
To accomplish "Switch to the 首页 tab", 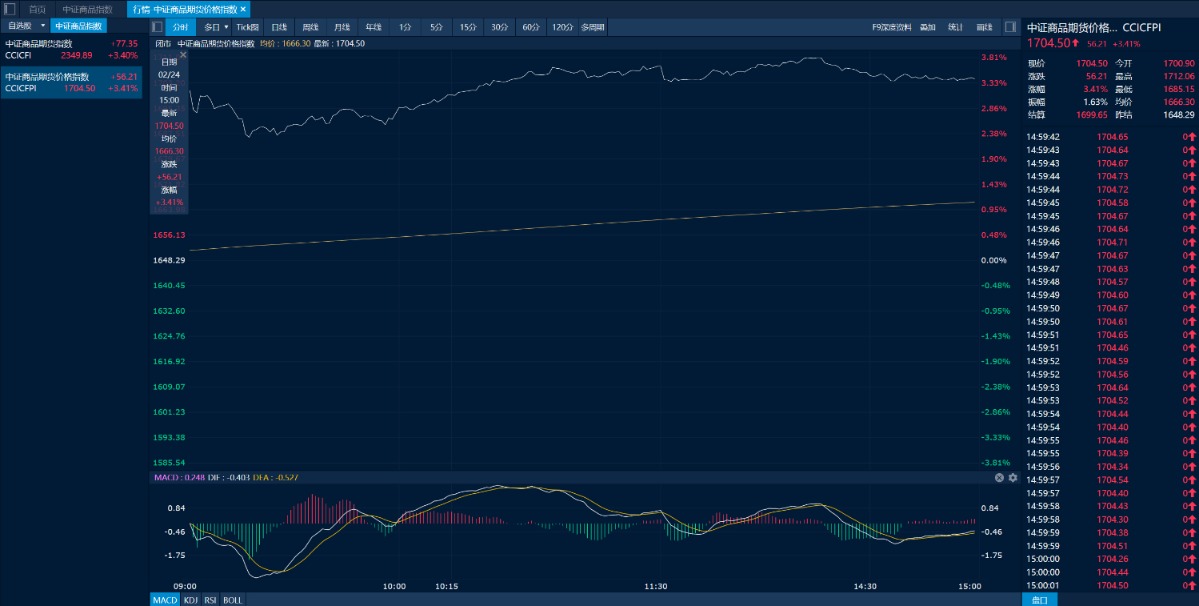I will [37, 9].
